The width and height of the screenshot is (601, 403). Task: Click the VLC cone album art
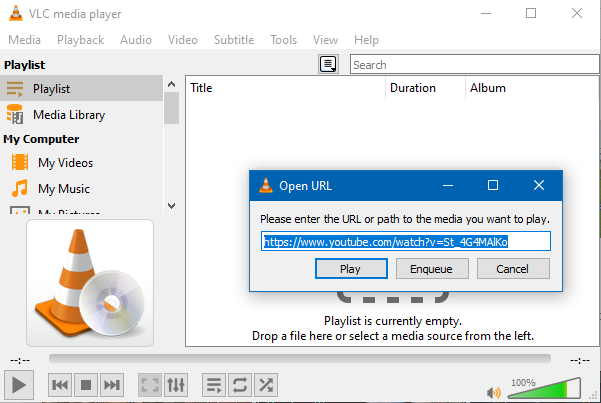(90, 283)
